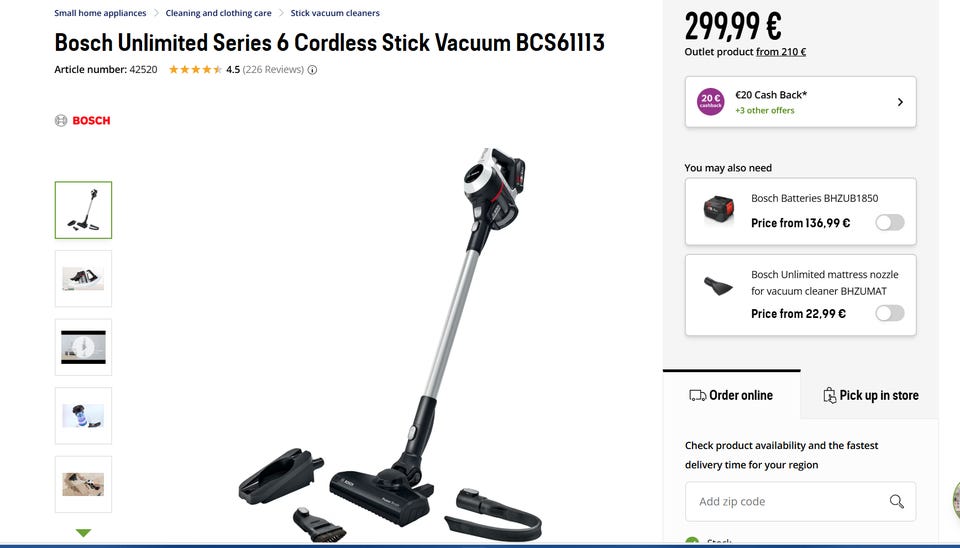Click the purple 20 € cashback badge

(x=710, y=102)
